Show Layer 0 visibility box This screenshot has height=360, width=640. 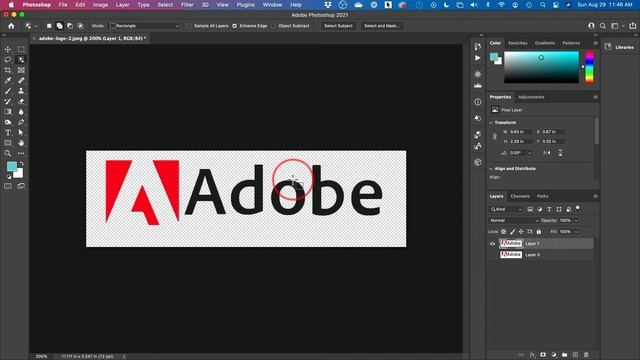click(x=492, y=255)
